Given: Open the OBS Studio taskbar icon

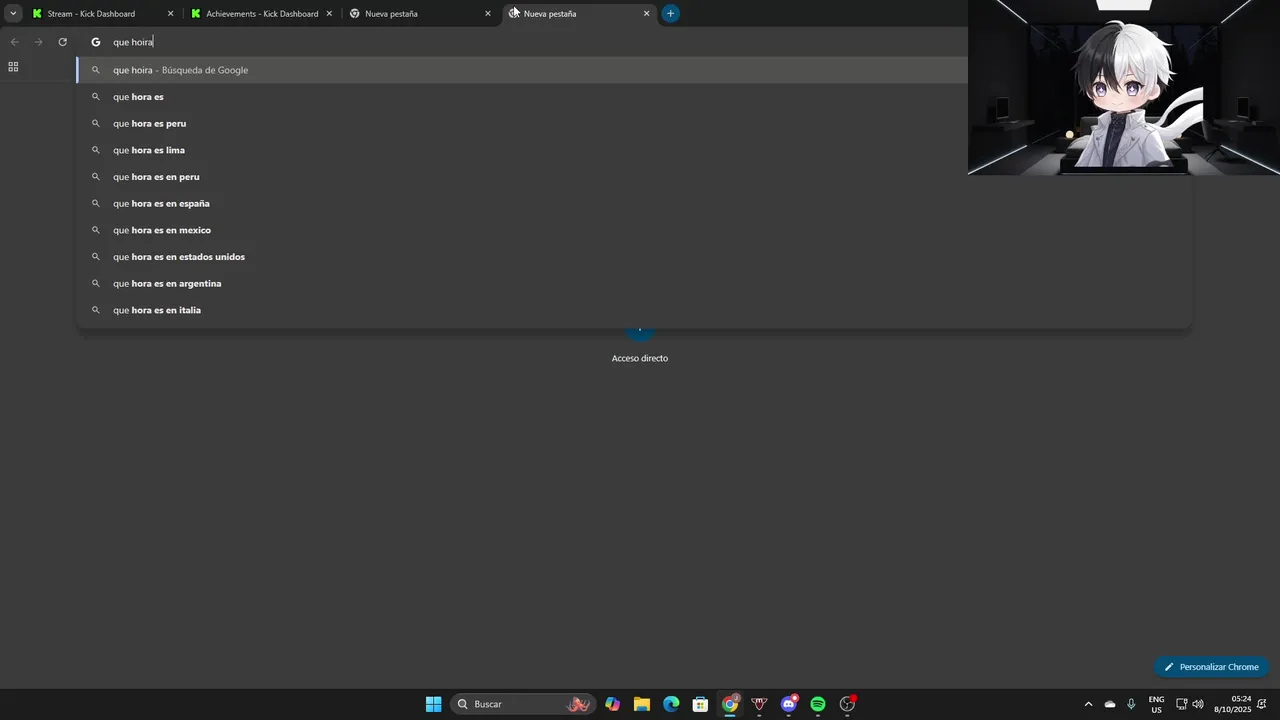Looking at the screenshot, I should (848, 704).
